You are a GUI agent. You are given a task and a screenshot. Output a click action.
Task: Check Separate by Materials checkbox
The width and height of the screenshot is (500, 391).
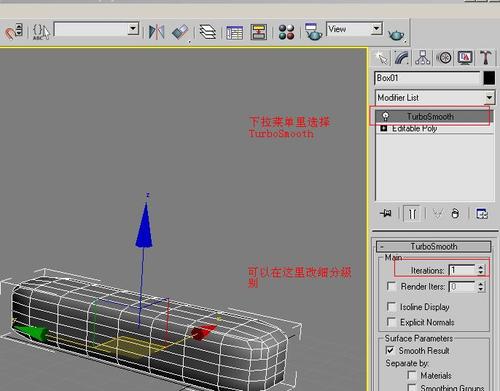point(412,375)
